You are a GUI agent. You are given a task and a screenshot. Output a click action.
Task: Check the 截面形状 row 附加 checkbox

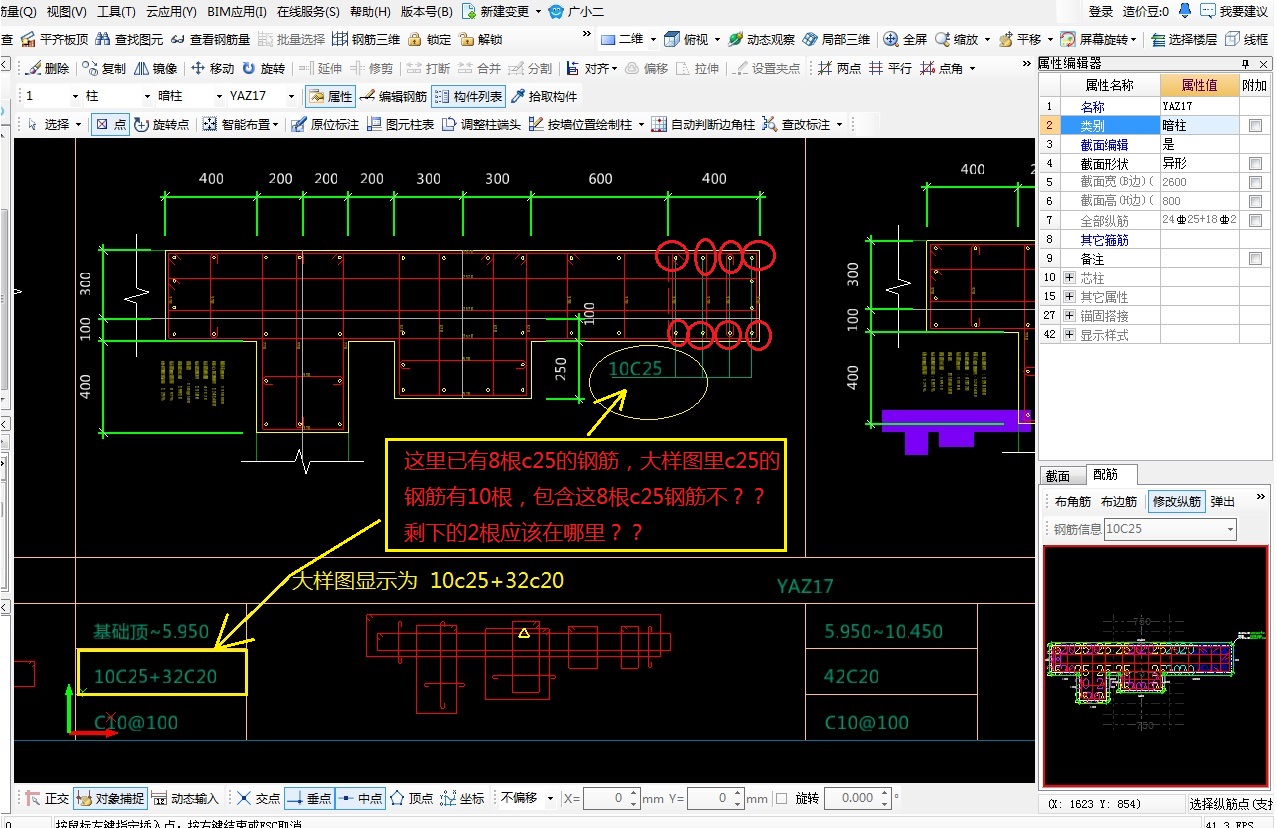click(1255, 164)
